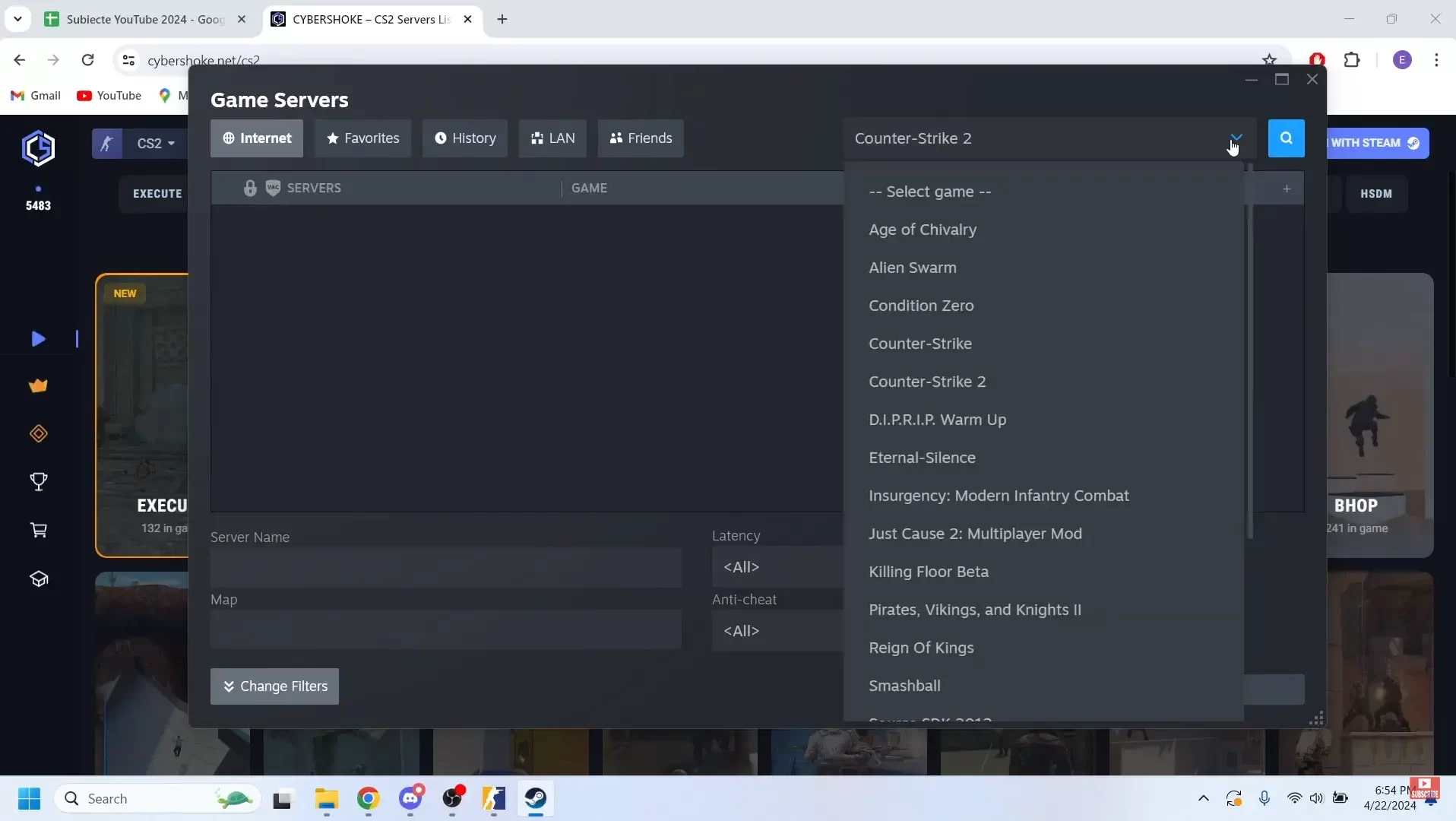The height and width of the screenshot is (821, 1456).
Task: Select Counter-Strike 2 list option
Action: [x=1043, y=382]
